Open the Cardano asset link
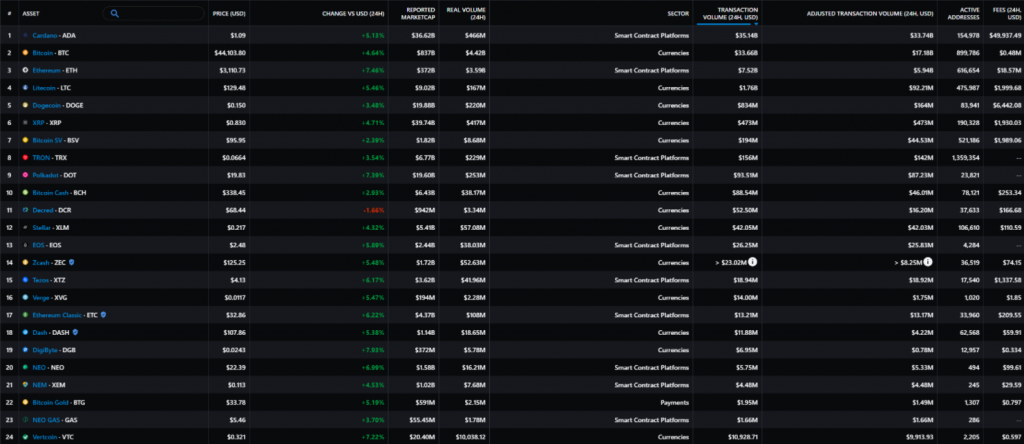The width and height of the screenshot is (1024, 444). click(44, 35)
